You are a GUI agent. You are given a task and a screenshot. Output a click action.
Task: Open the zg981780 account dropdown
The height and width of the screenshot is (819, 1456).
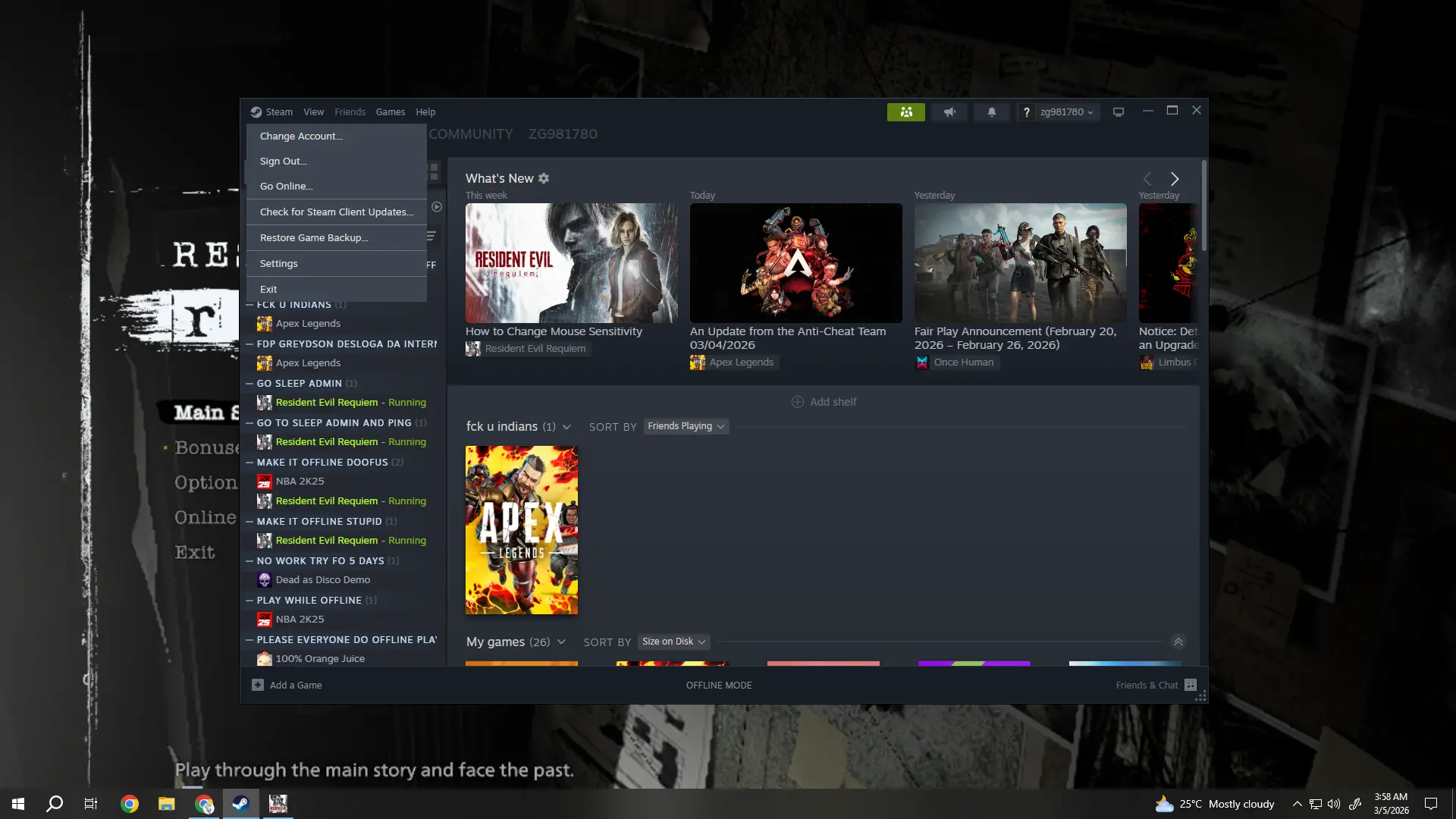click(1066, 112)
